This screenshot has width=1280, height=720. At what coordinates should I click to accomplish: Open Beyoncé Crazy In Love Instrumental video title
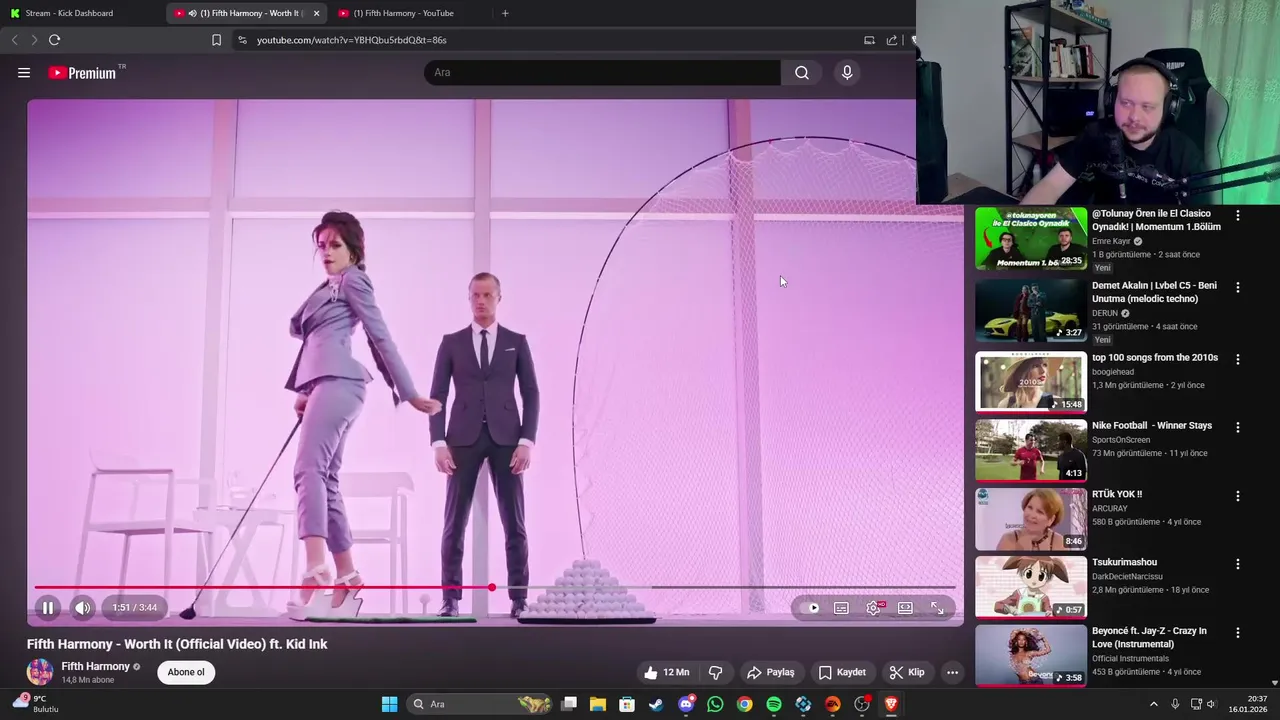click(x=1150, y=637)
